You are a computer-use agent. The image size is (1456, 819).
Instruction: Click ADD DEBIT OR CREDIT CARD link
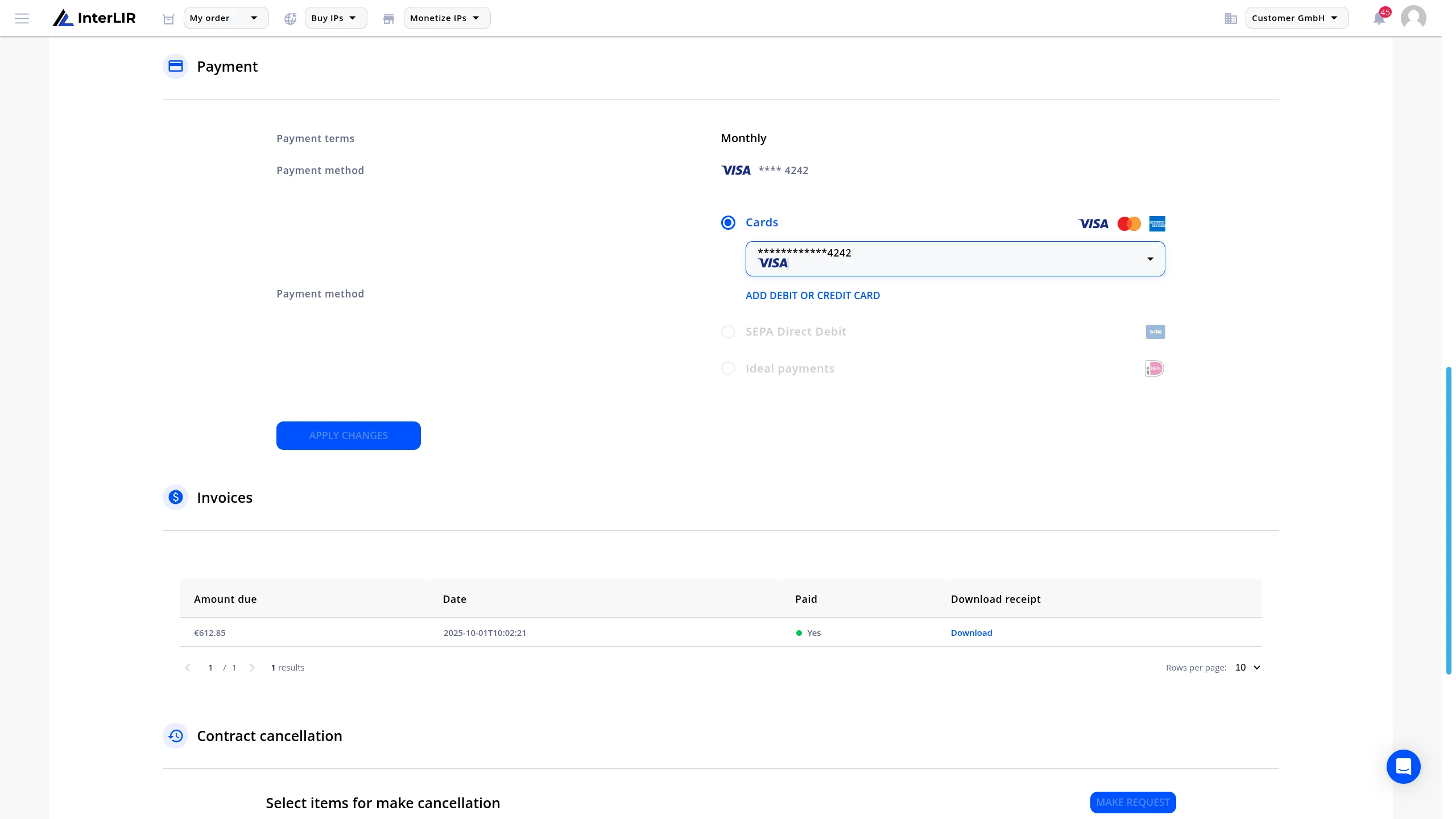[x=812, y=296]
